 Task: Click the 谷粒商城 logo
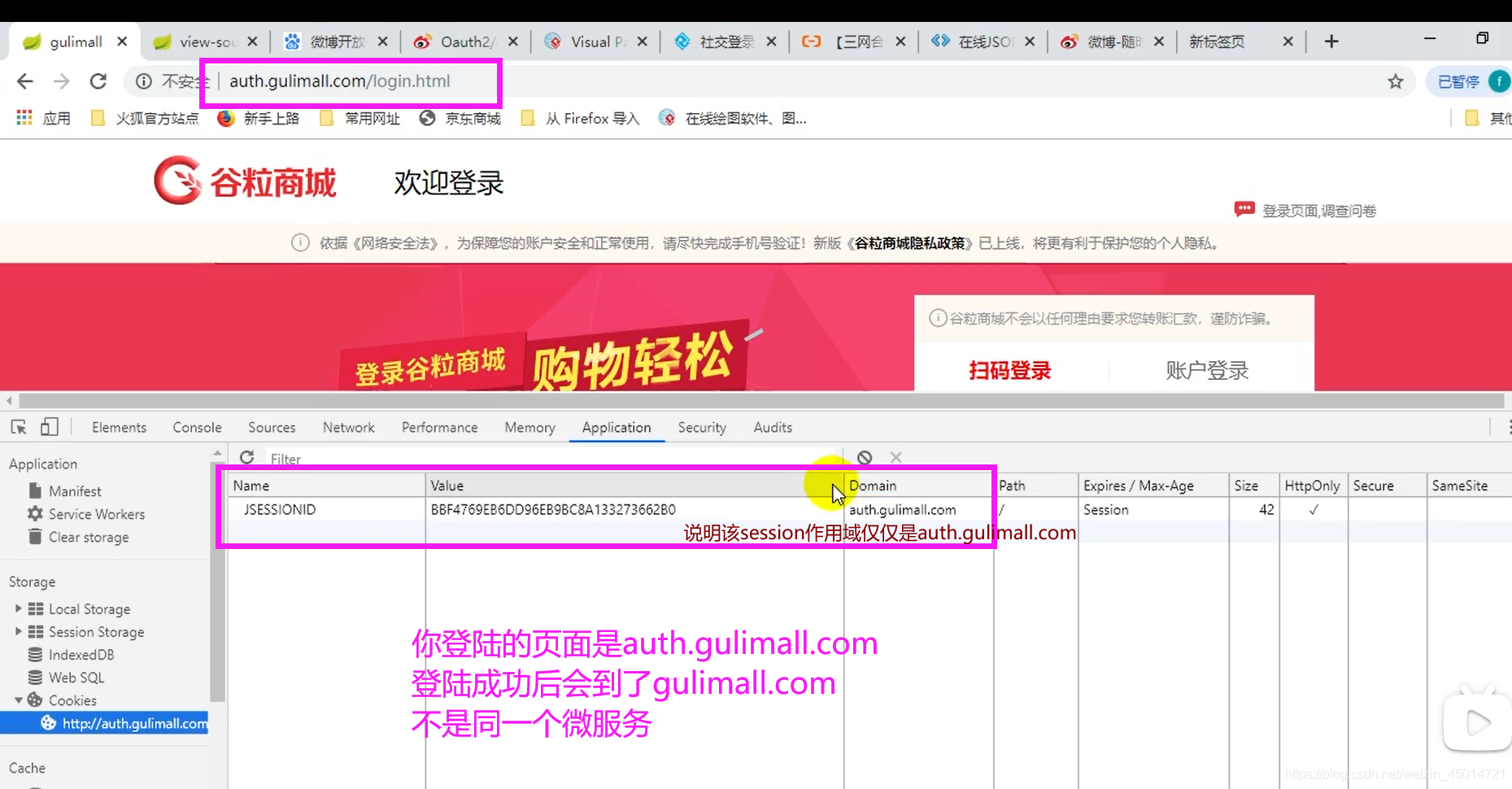[245, 181]
